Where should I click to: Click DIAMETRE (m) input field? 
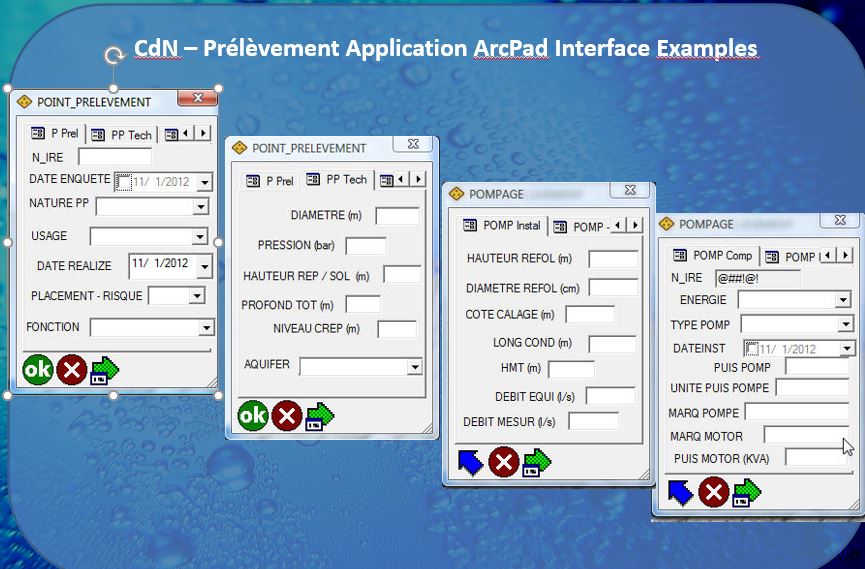[x=397, y=216]
